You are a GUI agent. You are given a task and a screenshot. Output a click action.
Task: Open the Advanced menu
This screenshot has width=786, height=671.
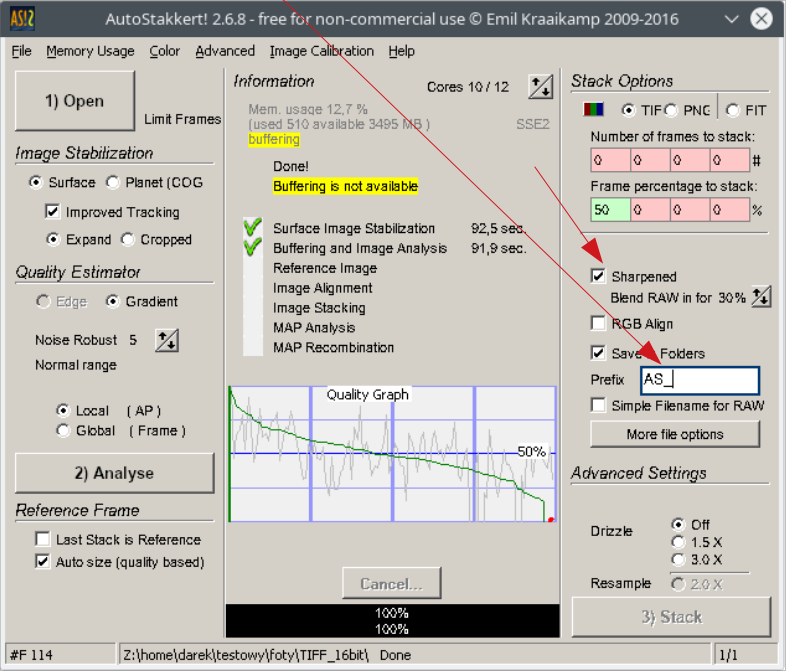(x=225, y=51)
